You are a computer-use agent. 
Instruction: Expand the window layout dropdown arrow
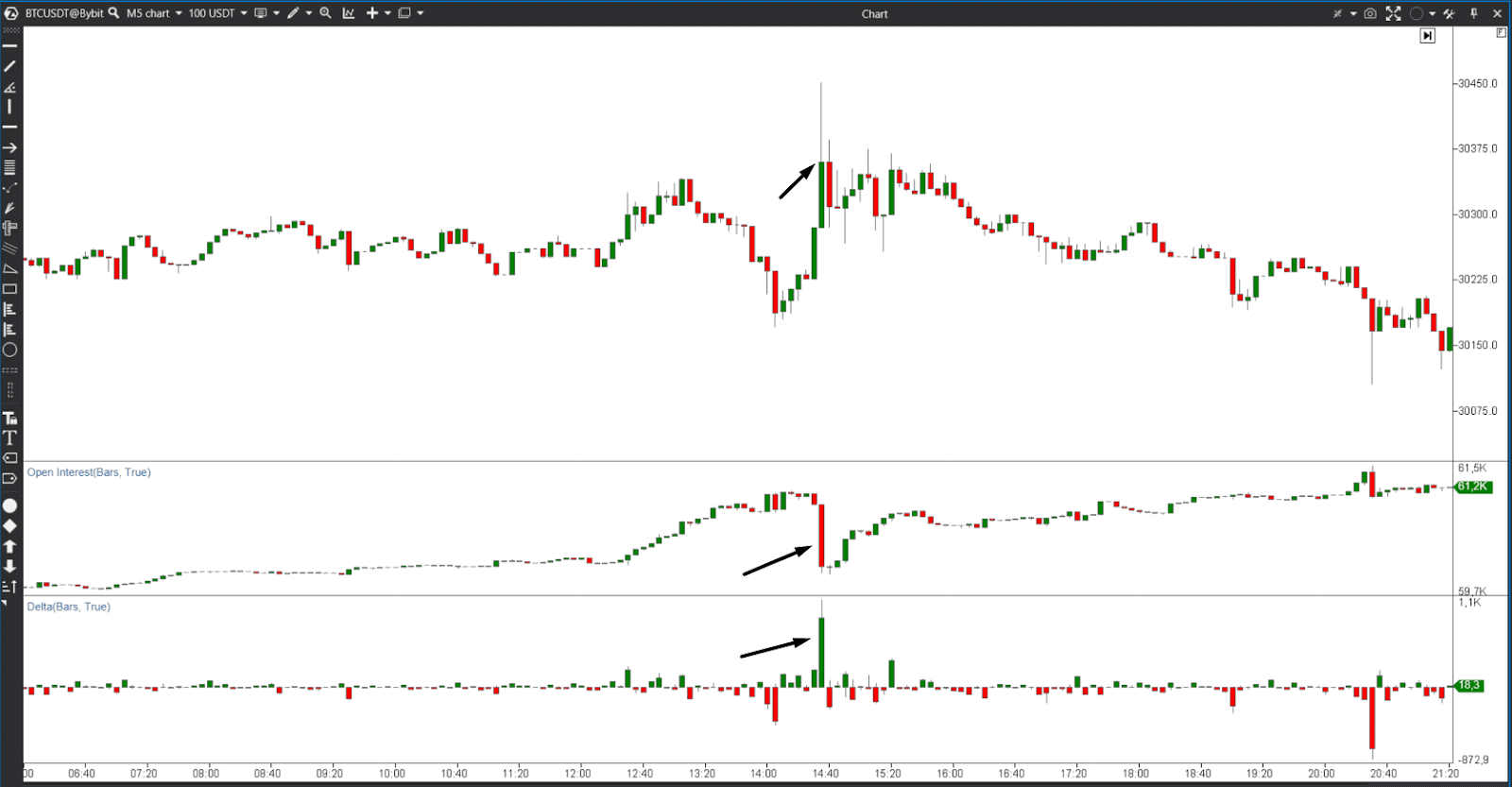pos(421,13)
